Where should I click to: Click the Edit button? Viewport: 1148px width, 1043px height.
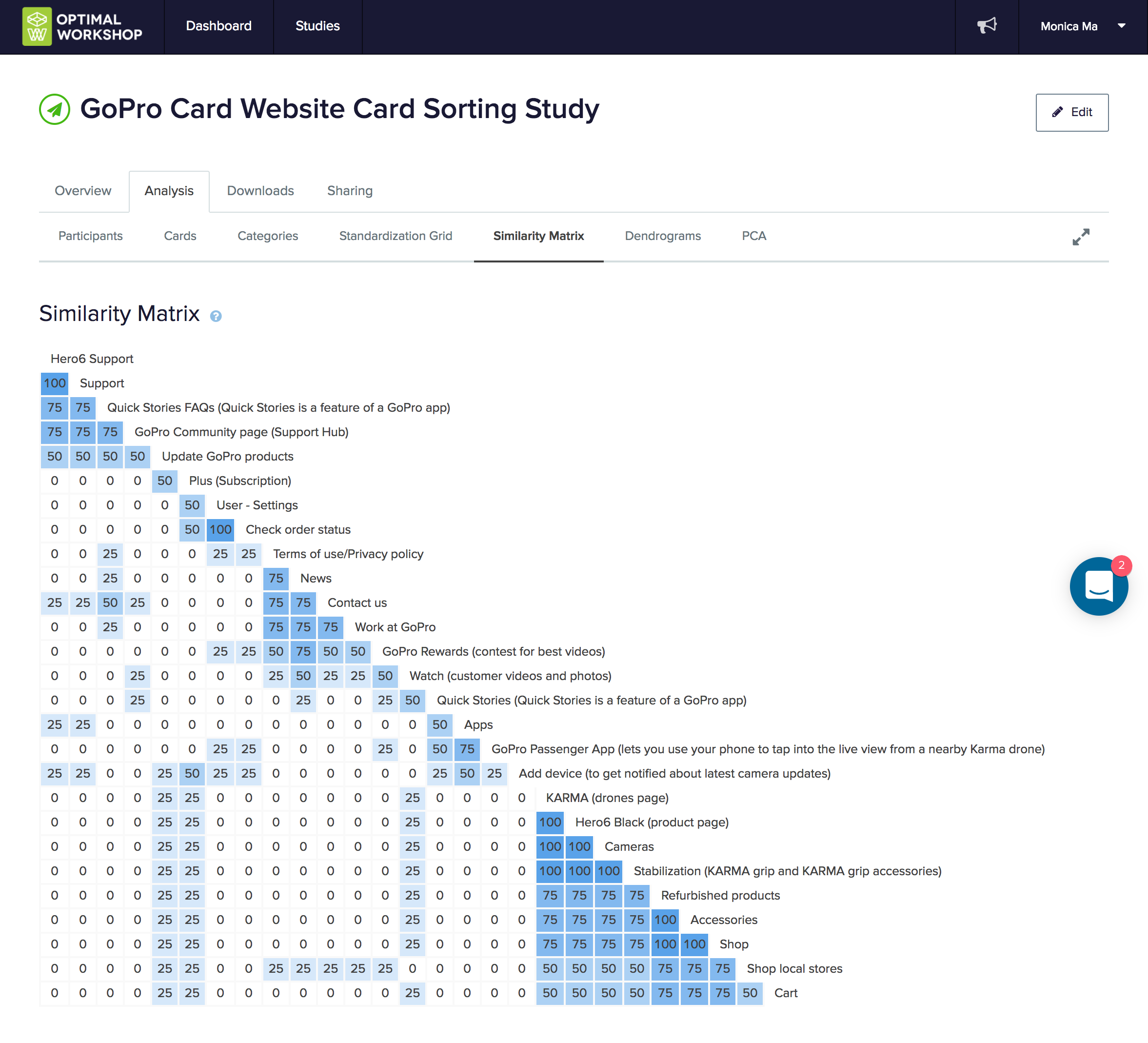pos(1072,112)
